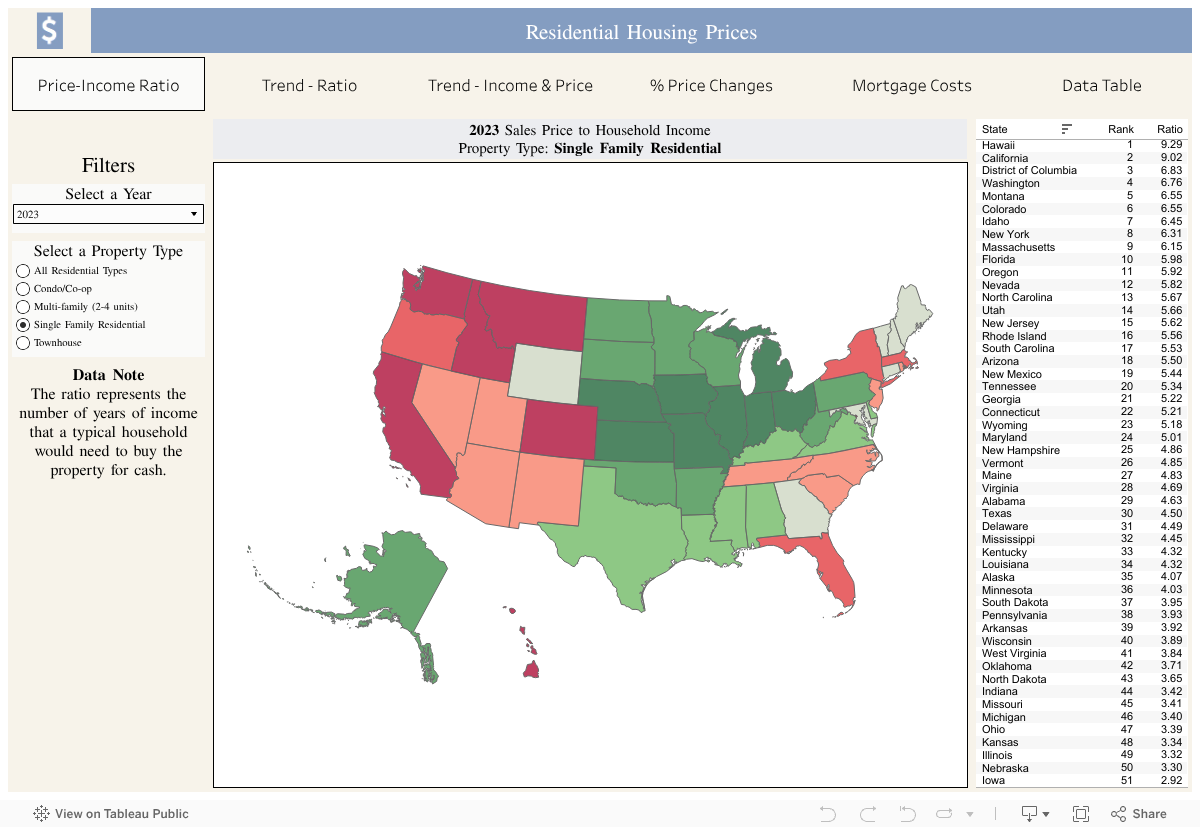Go to the % Price Changes tab

pos(711,85)
